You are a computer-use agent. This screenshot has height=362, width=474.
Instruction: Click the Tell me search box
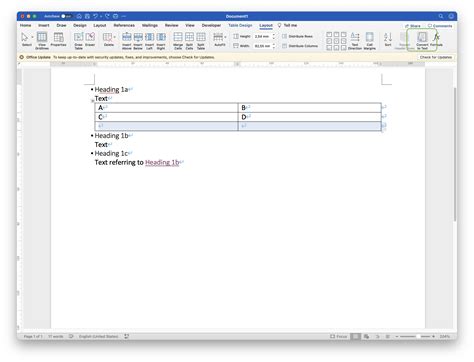tap(287, 25)
